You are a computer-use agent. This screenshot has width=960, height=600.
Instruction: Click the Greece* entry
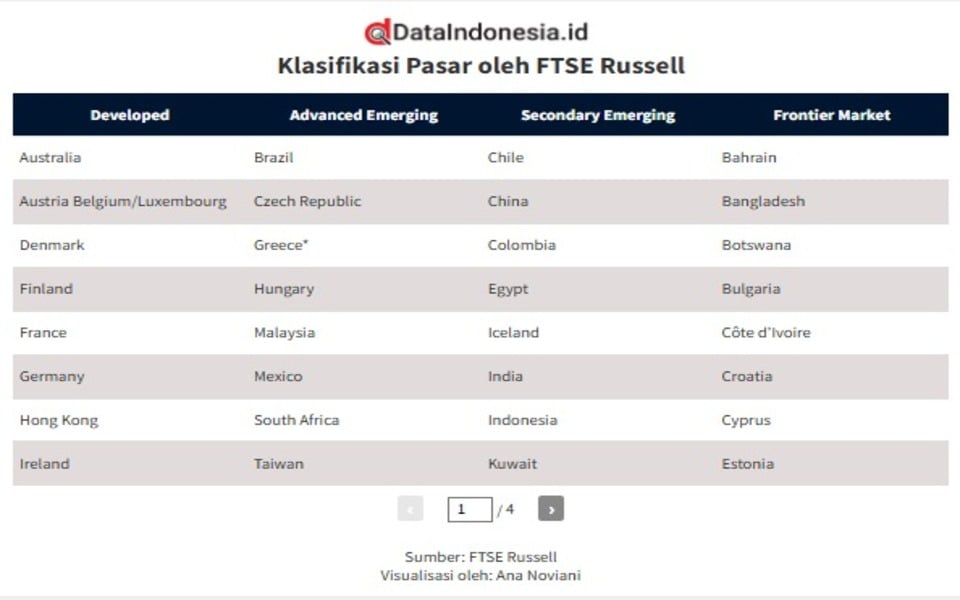coord(281,245)
